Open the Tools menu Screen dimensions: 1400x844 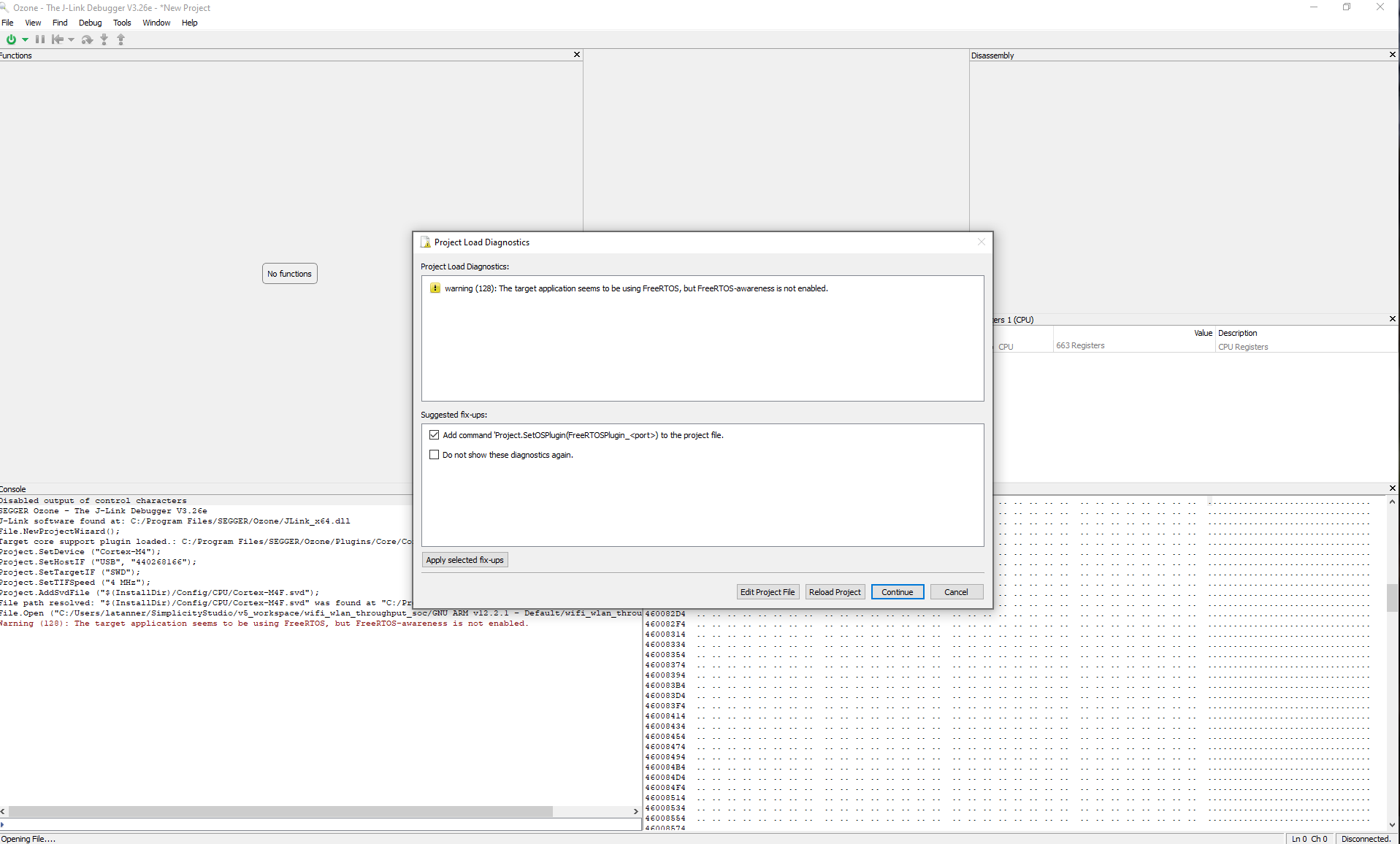tap(122, 23)
